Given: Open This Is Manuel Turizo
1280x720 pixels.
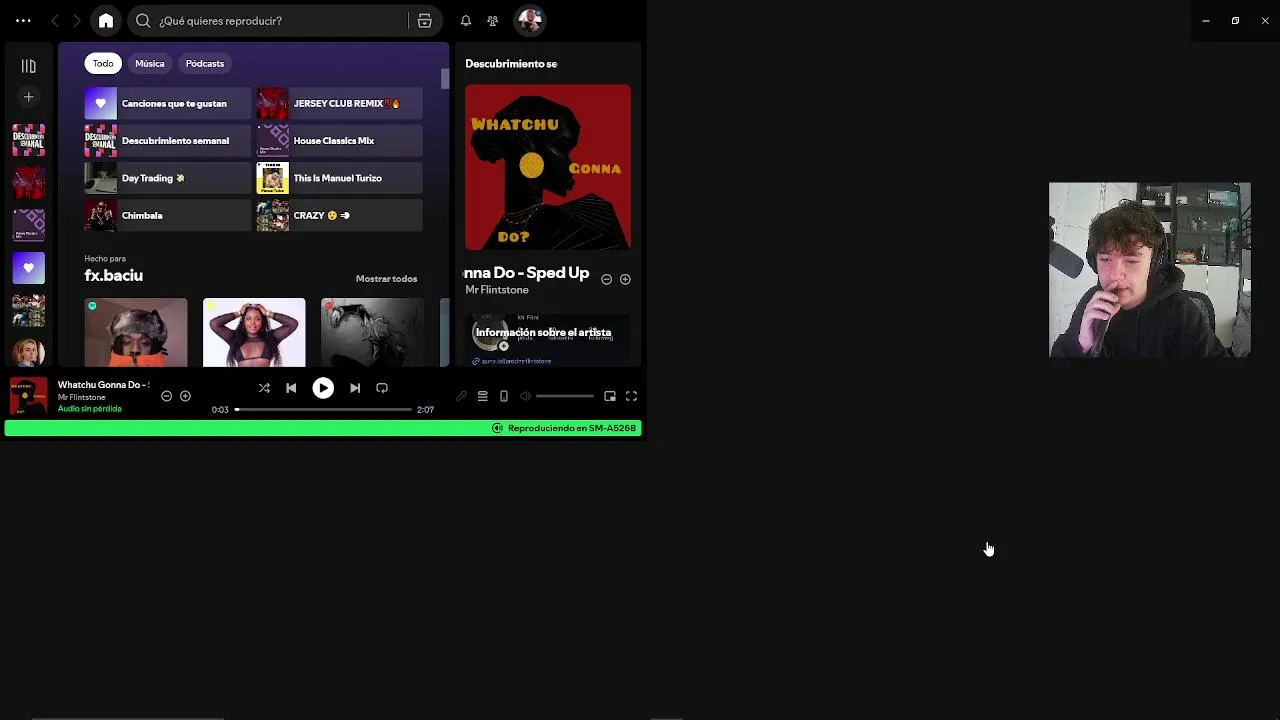Looking at the screenshot, I should point(339,178).
